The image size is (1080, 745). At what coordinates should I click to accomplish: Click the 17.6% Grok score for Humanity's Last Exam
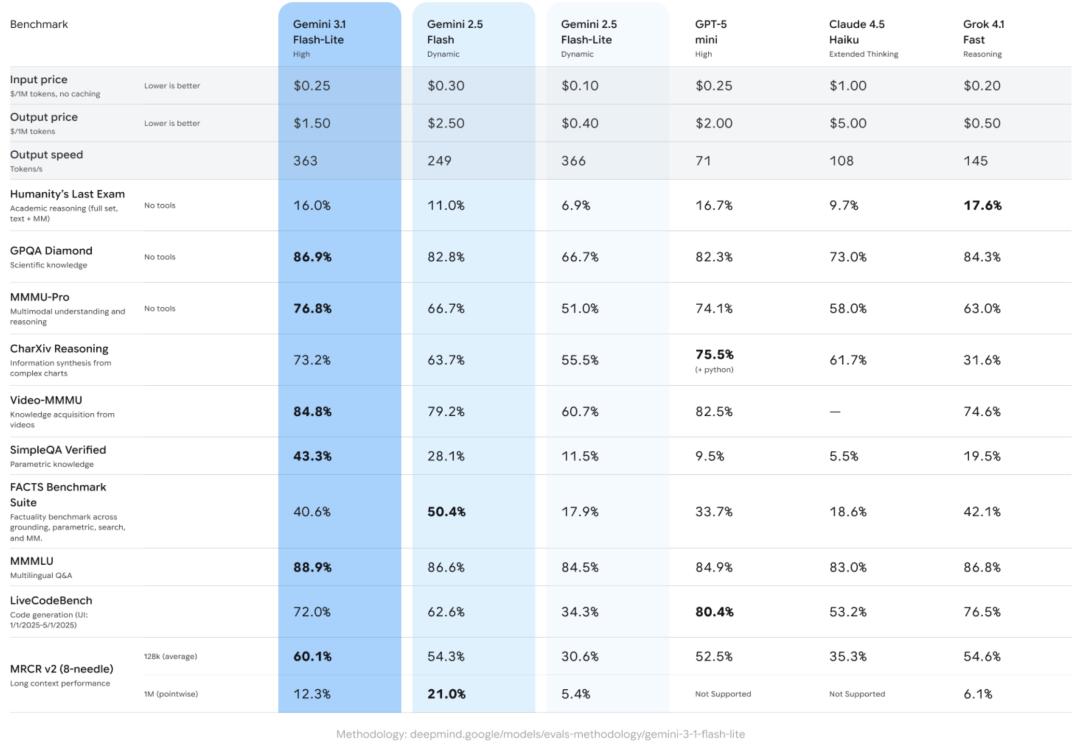pos(982,206)
